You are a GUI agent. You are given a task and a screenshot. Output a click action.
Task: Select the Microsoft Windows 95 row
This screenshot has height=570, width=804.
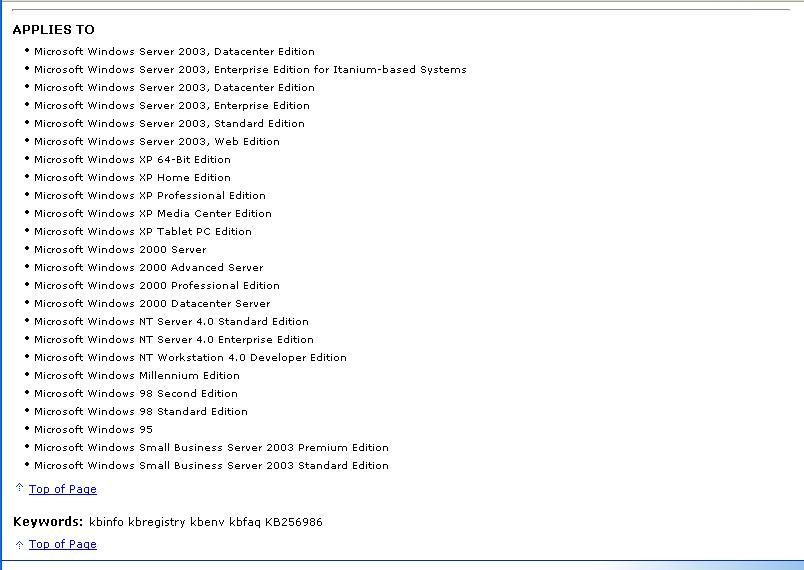(x=93, y=430)
